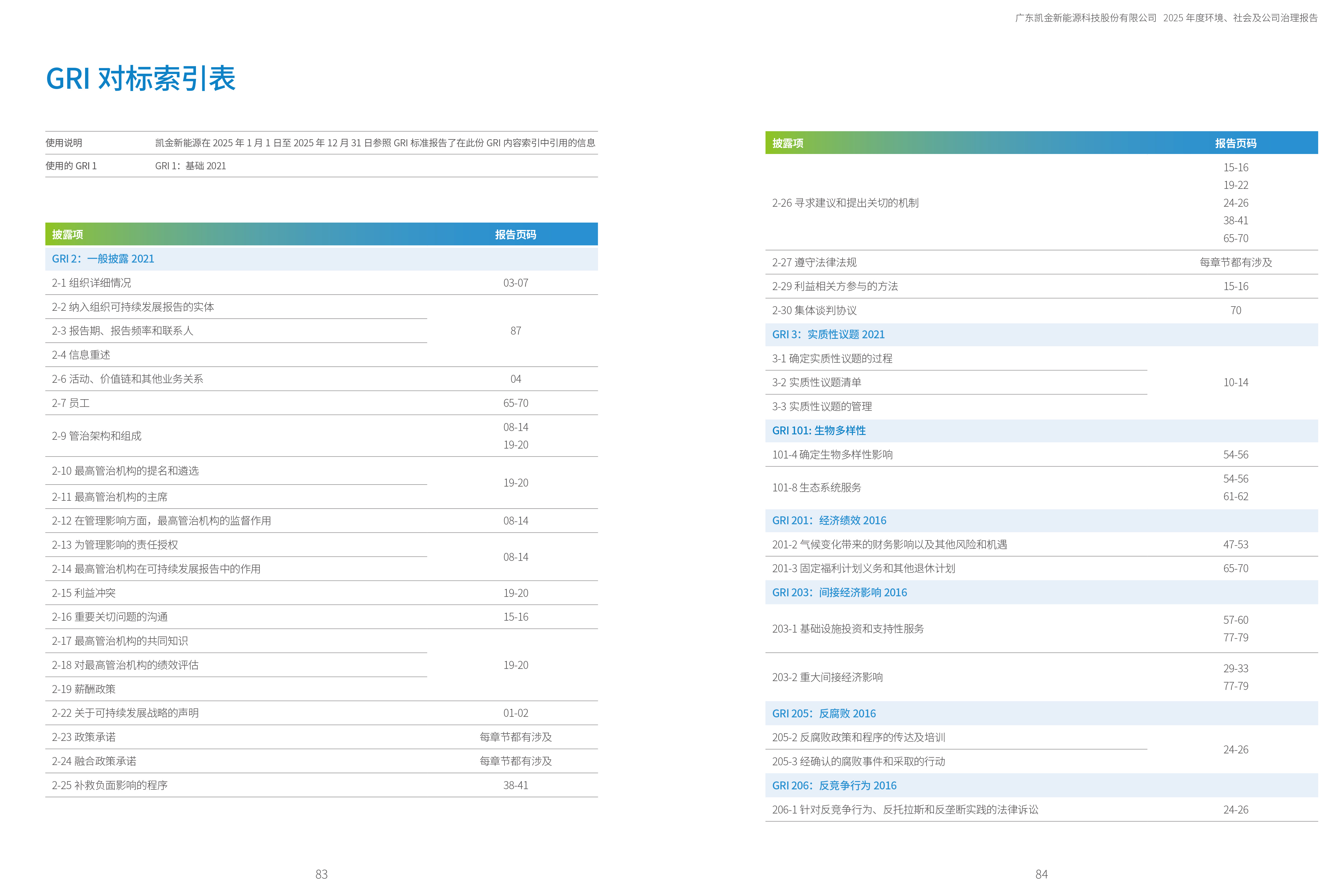Select '2-29 利益相关方参与的方法'
The image size is (1342, 896).
(x=835, y=286)
